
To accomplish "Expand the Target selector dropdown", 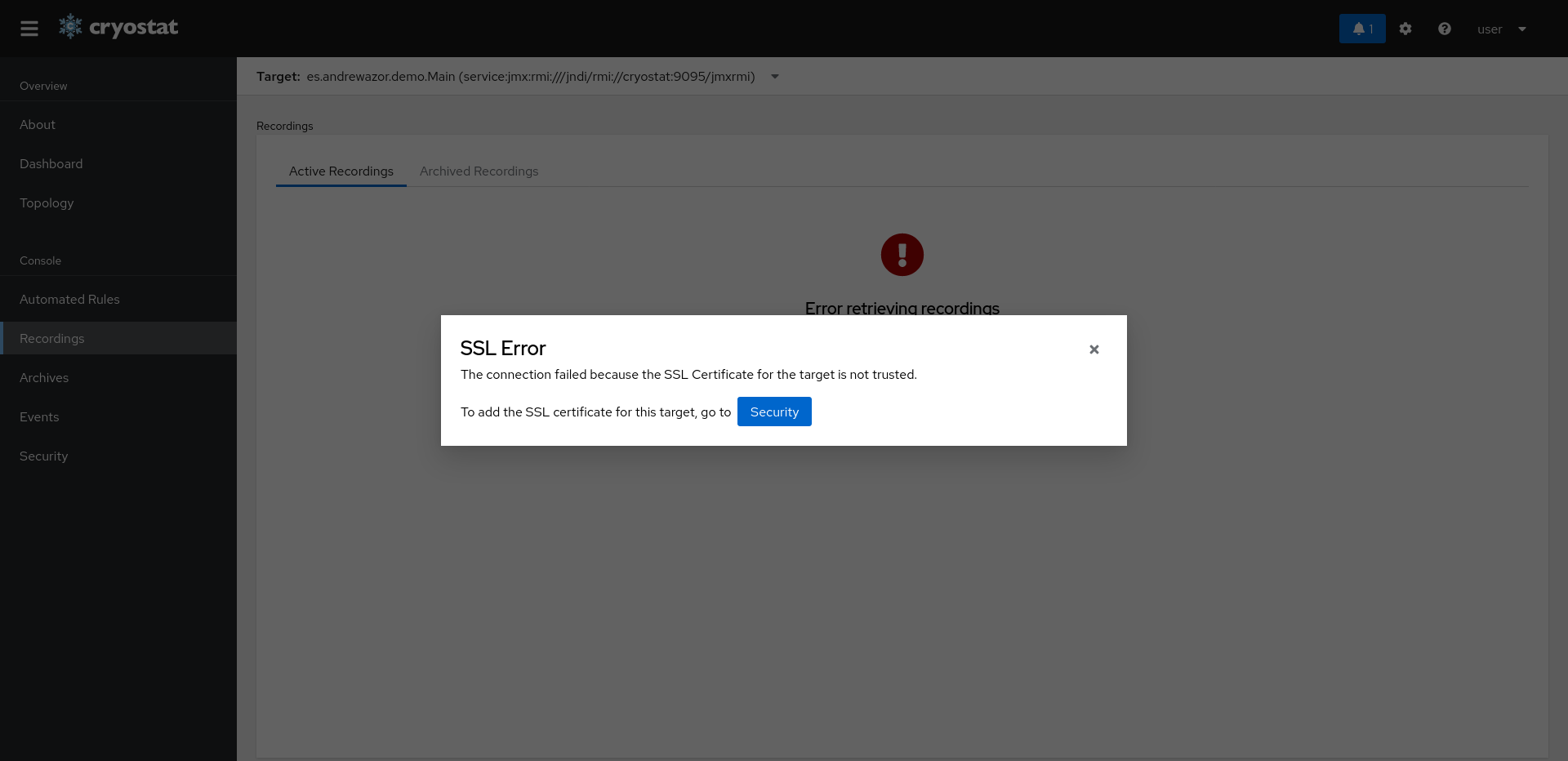I will tap(774, 77).
